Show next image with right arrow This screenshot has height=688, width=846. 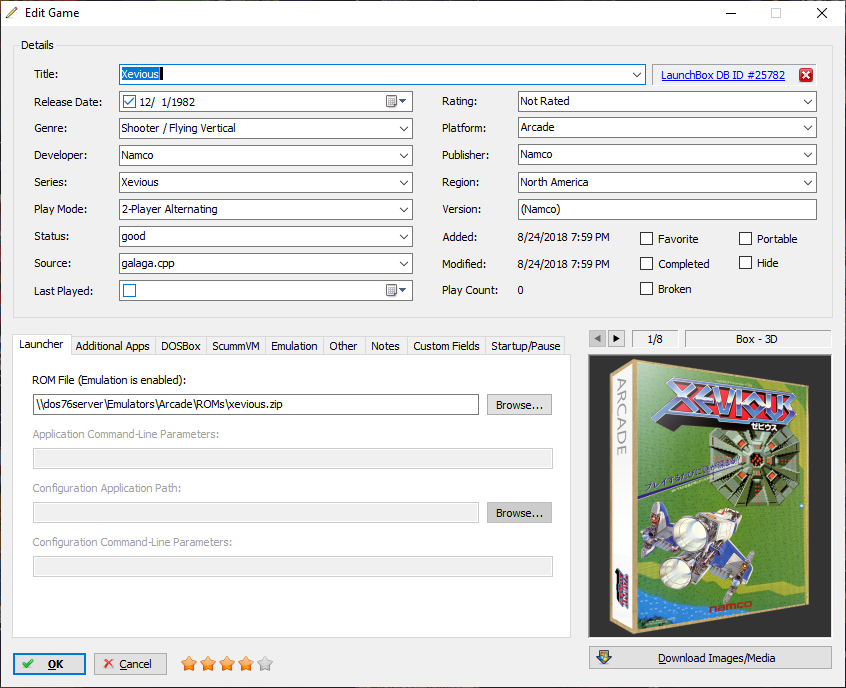click(x=616, y=339)
